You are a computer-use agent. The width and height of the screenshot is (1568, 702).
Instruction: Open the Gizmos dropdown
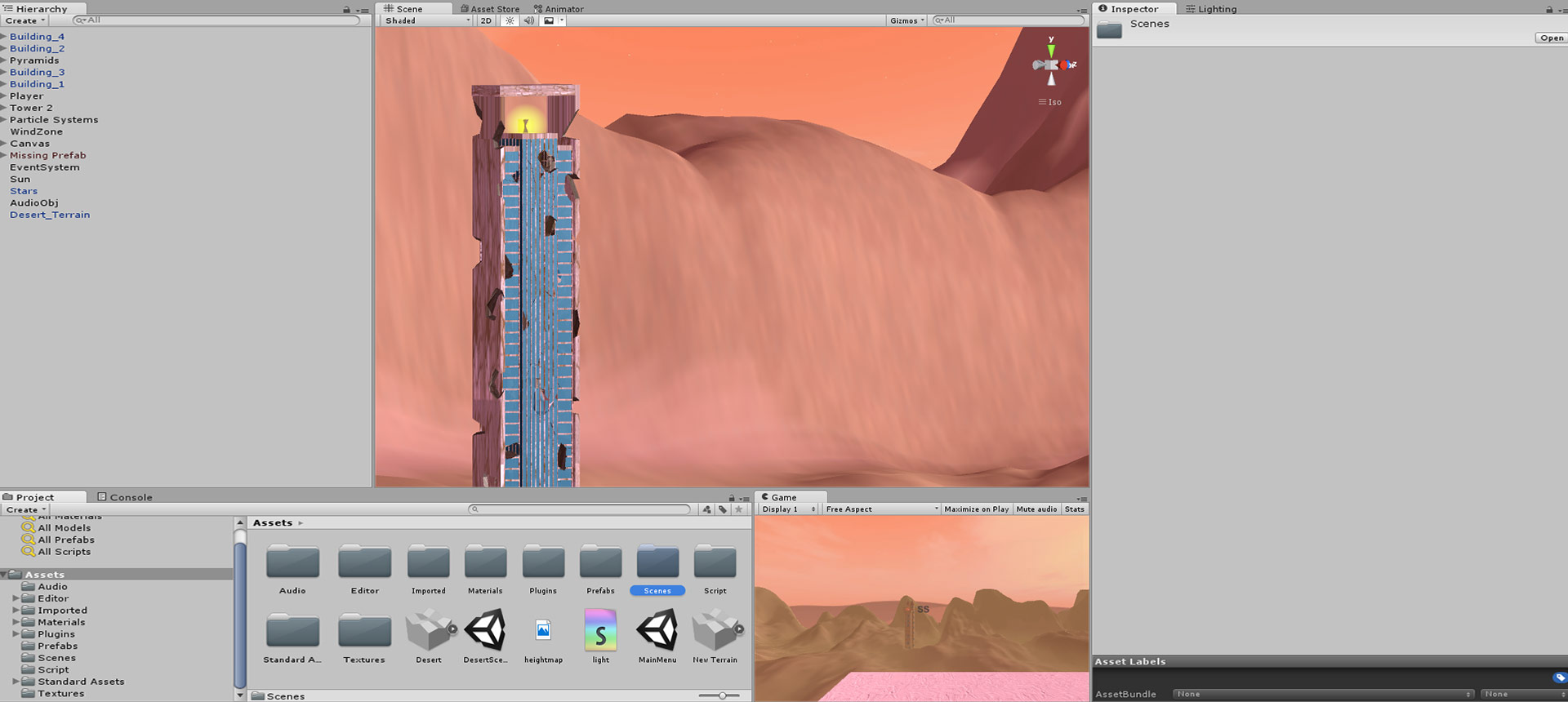[906, 20]
